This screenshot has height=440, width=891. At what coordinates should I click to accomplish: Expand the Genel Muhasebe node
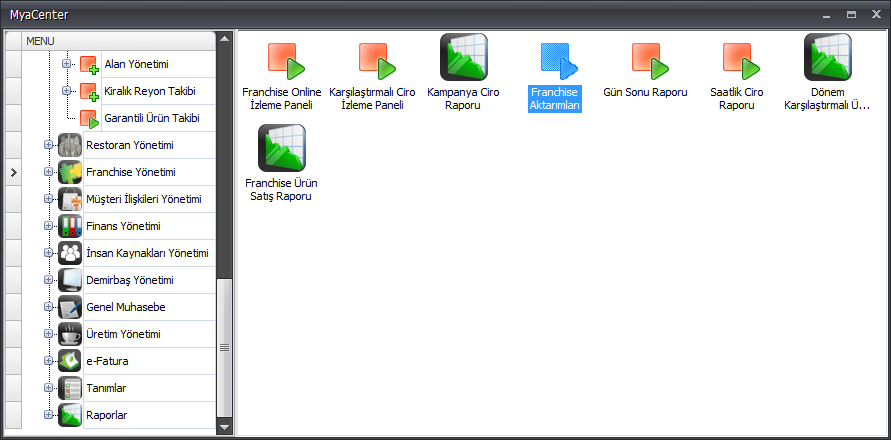coord(48,307)
